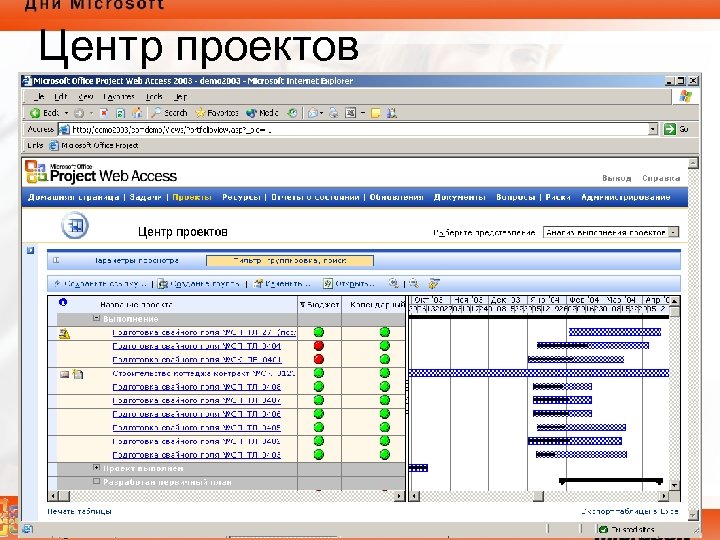Viewport: 720px width, 540px height.
Task: Click 'Trusted sites' zone in status bar
Action: 627,529
